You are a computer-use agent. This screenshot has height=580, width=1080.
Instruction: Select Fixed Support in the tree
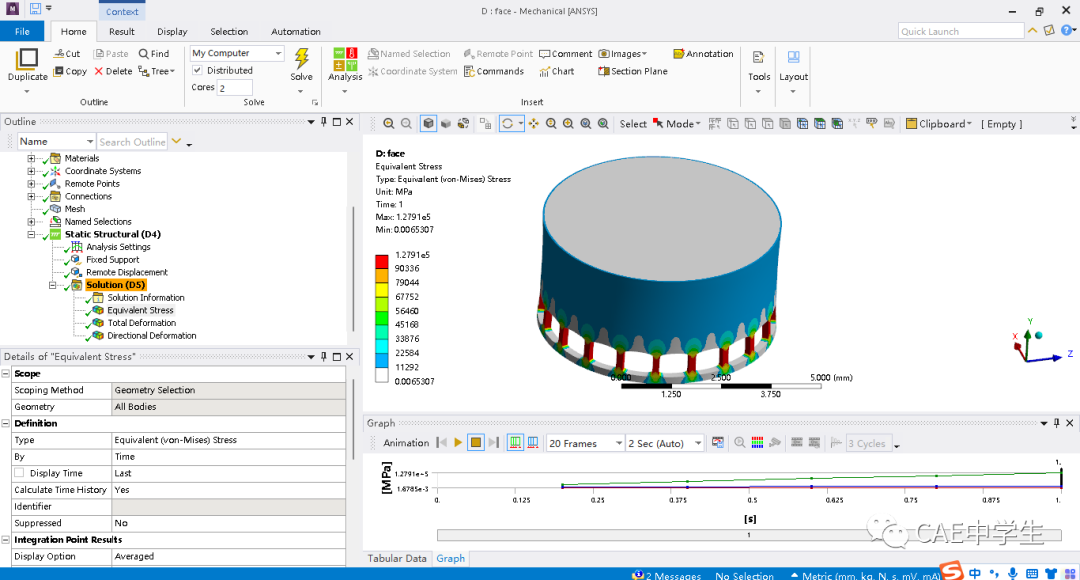pos(112,260)
